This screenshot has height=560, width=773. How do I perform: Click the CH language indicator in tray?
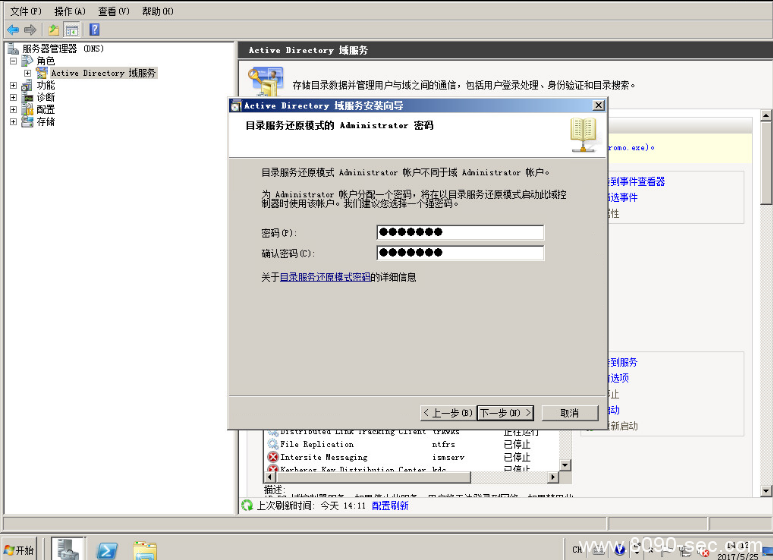[577, 549]
